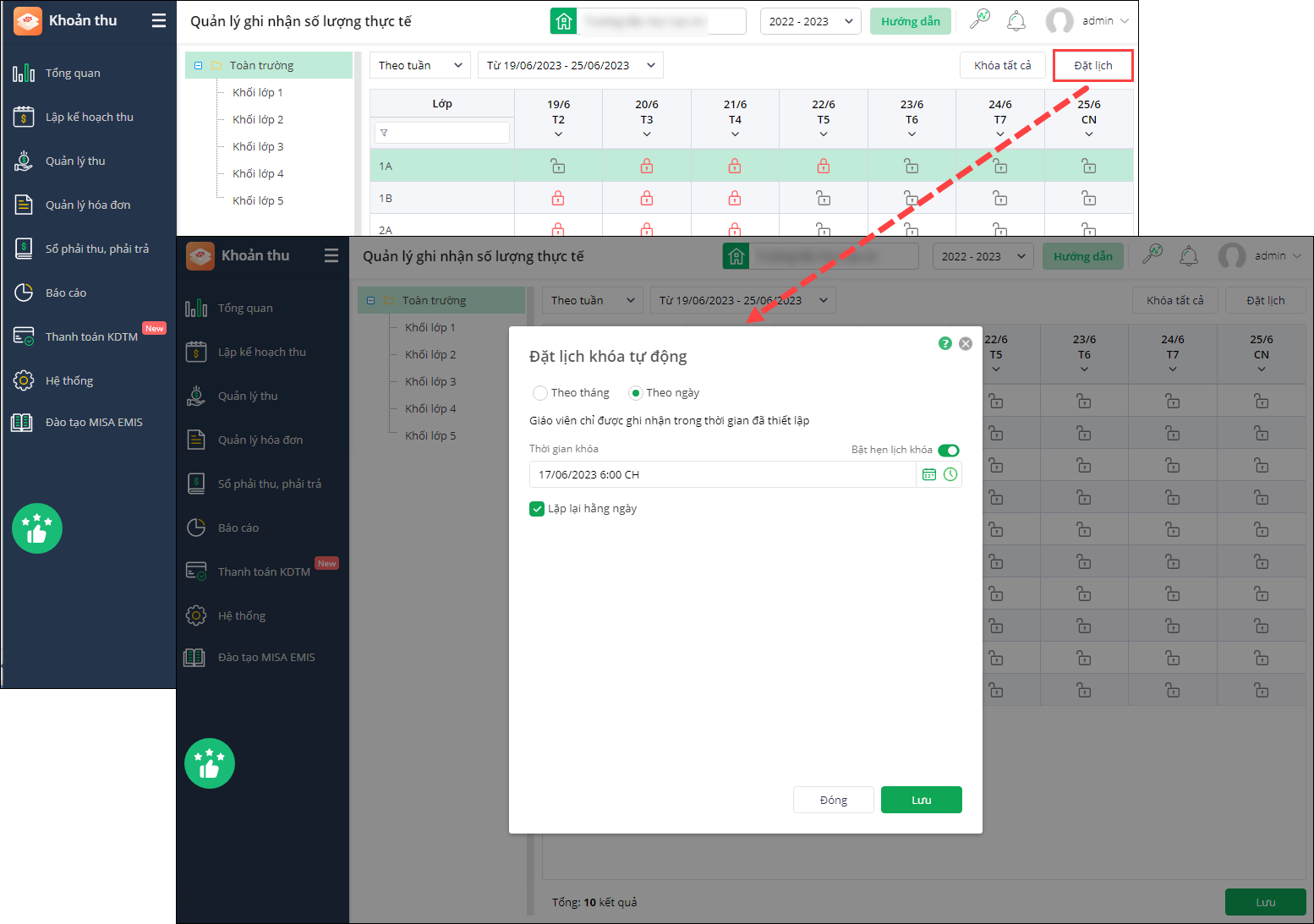Viewport: 1314px width, 924px height.
Task: Click the Thời gian khóa date-time input field
Action: coord(723,474)
